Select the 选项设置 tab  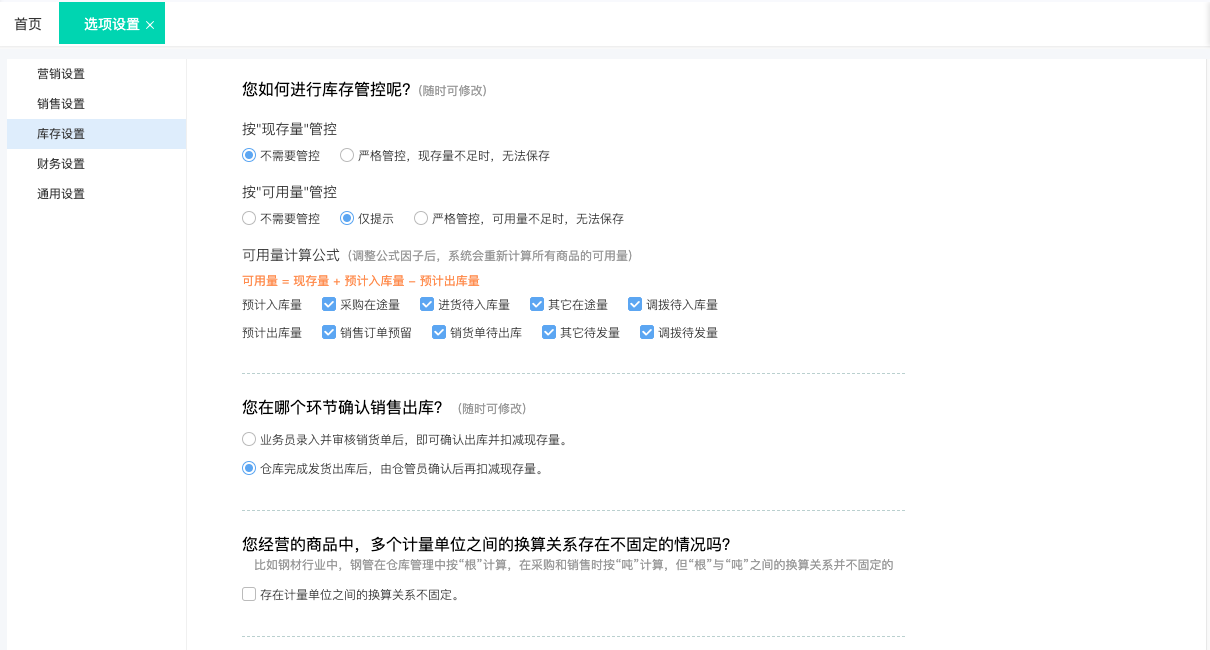click(111, 24)
